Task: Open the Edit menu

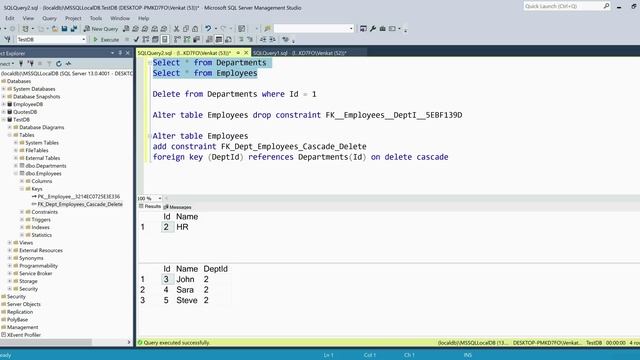Action: [10, 18]
